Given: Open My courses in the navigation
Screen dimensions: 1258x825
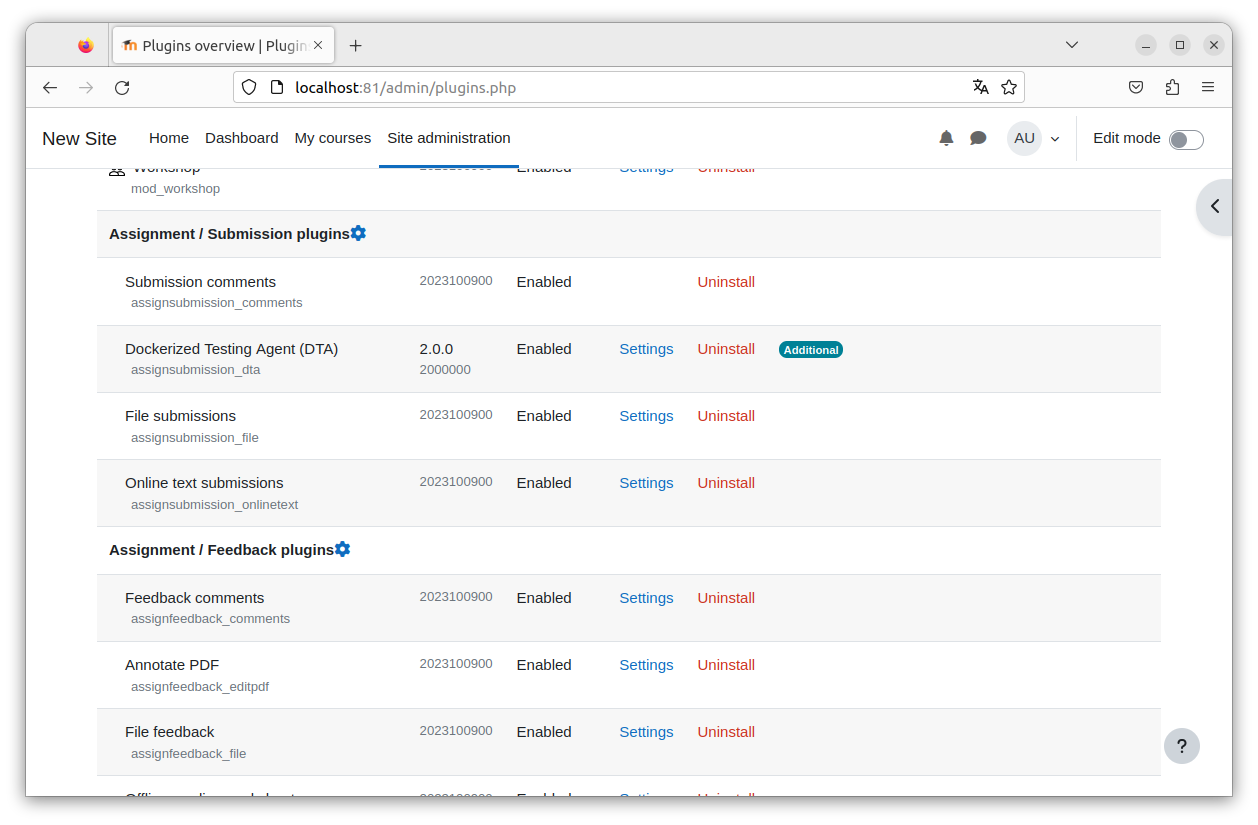Looking at the screenshot, I should click(x=333, y=138).
